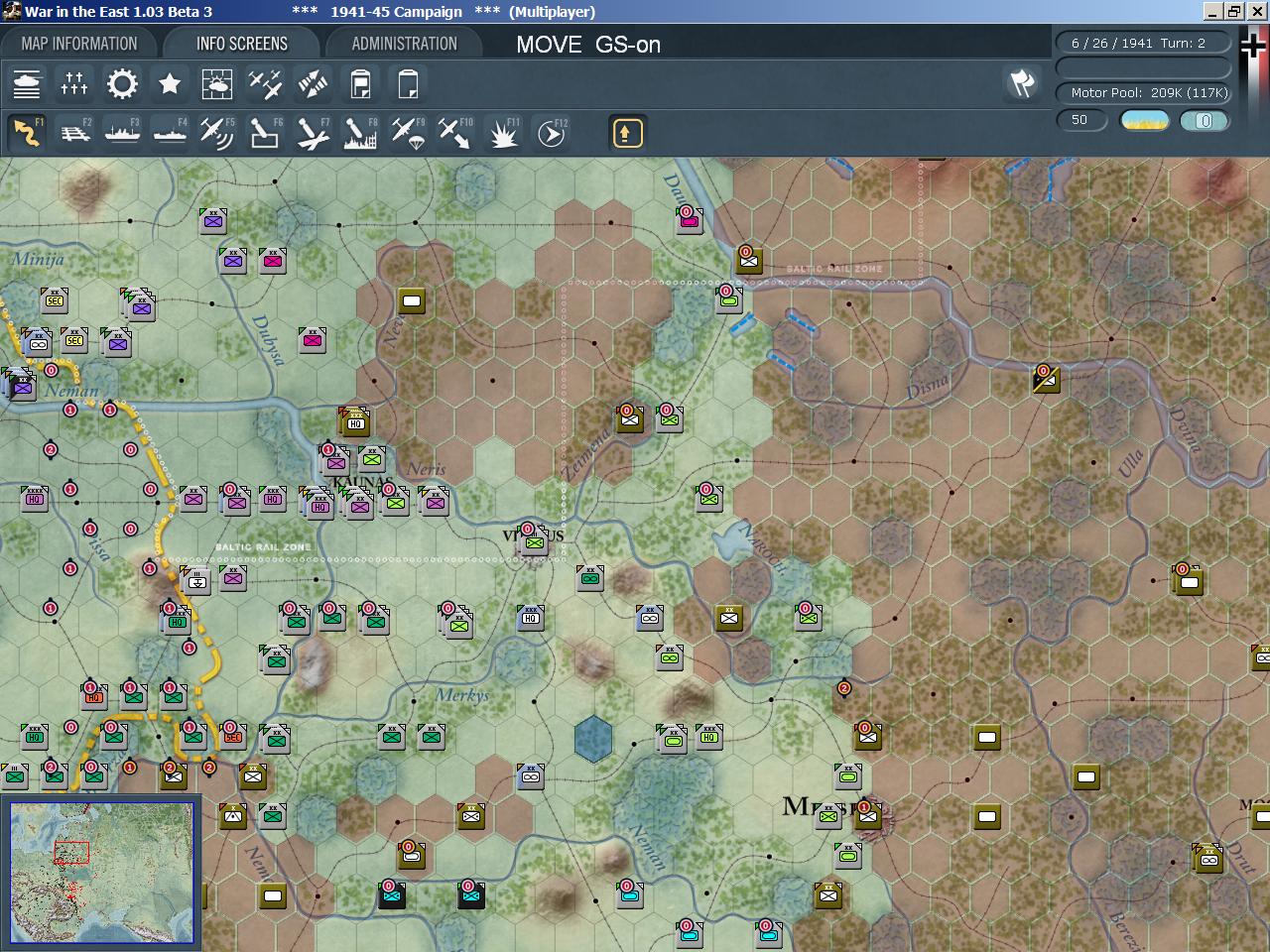Open the blank document report icon
Viewport: 1270px width, 952px height.
point(408,83)
